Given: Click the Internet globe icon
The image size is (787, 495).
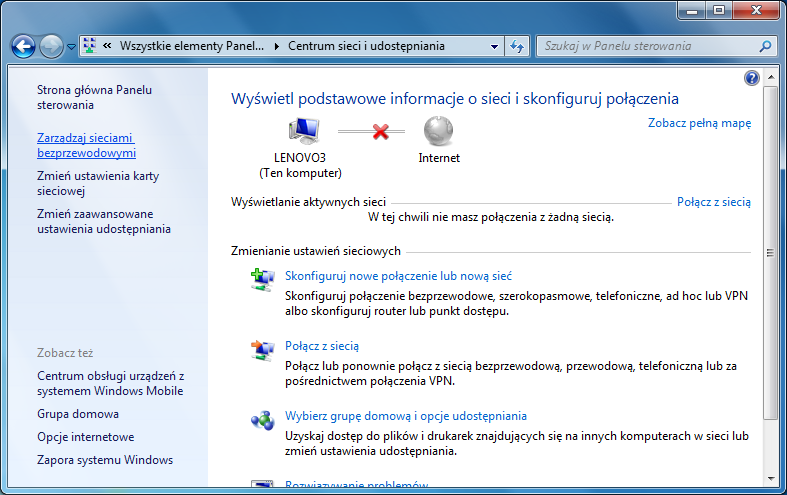Looking at the screenshot, I should [x=439, y=130].
